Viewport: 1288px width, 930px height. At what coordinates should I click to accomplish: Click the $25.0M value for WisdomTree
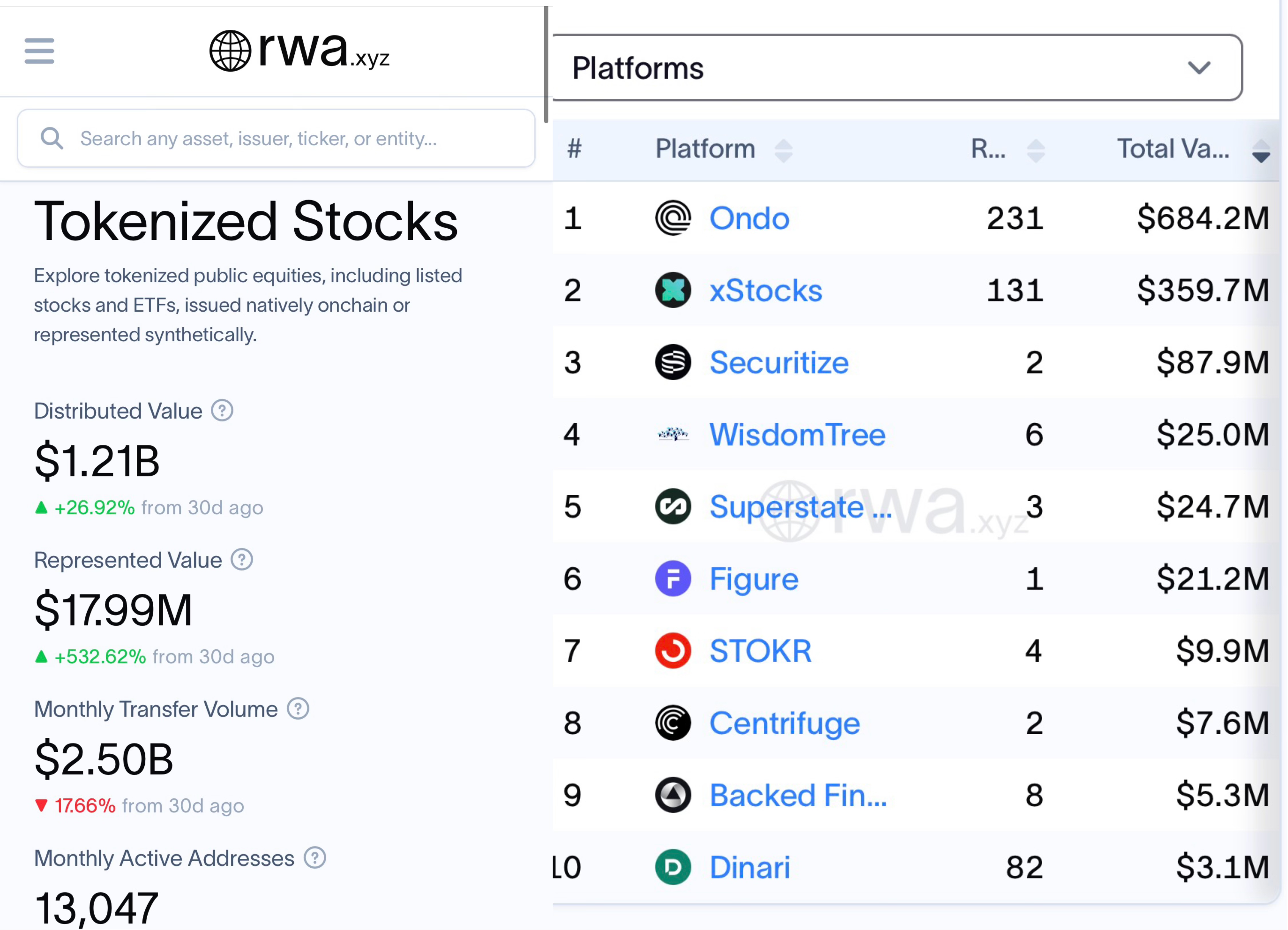(1212, 435)
